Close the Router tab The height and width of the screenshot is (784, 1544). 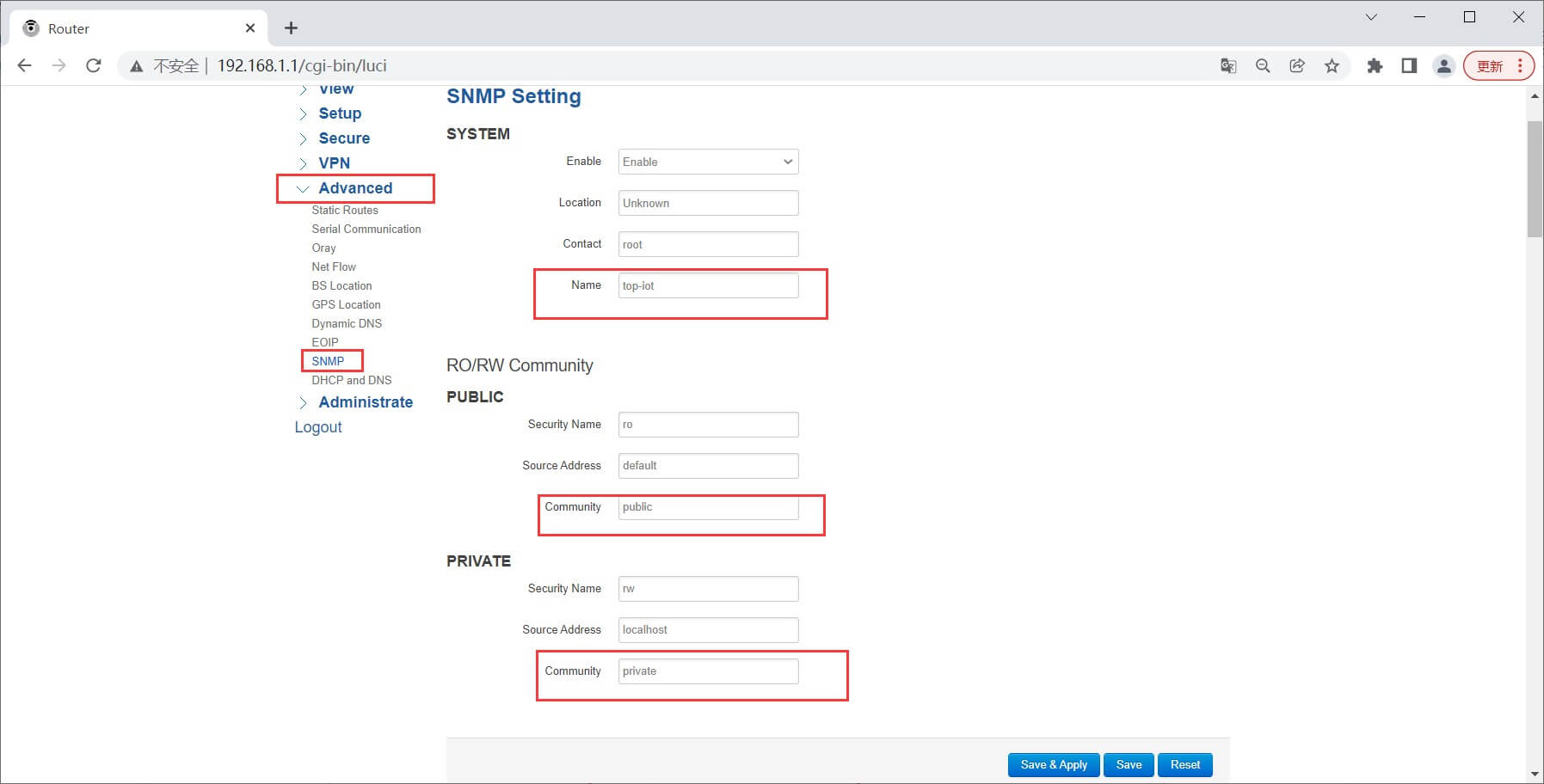250,28
